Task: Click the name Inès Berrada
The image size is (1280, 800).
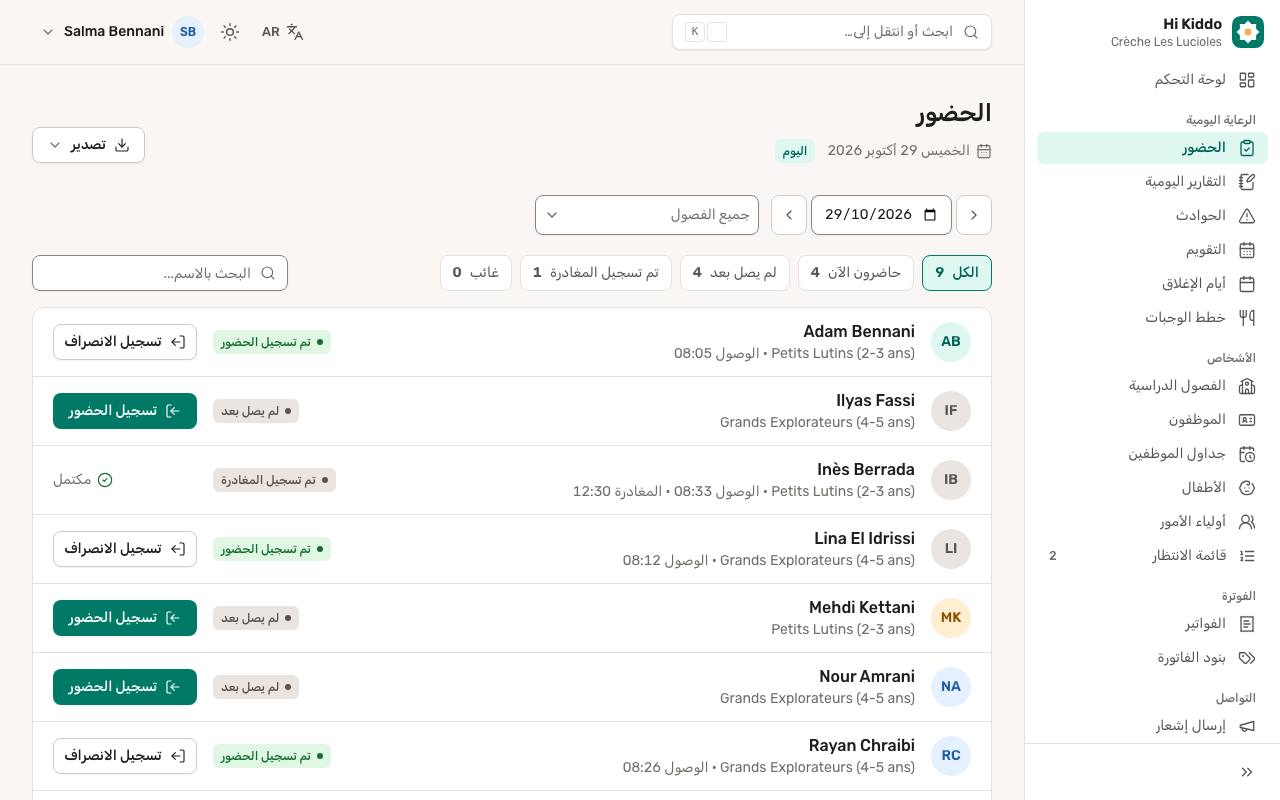Action: point(866,470)
